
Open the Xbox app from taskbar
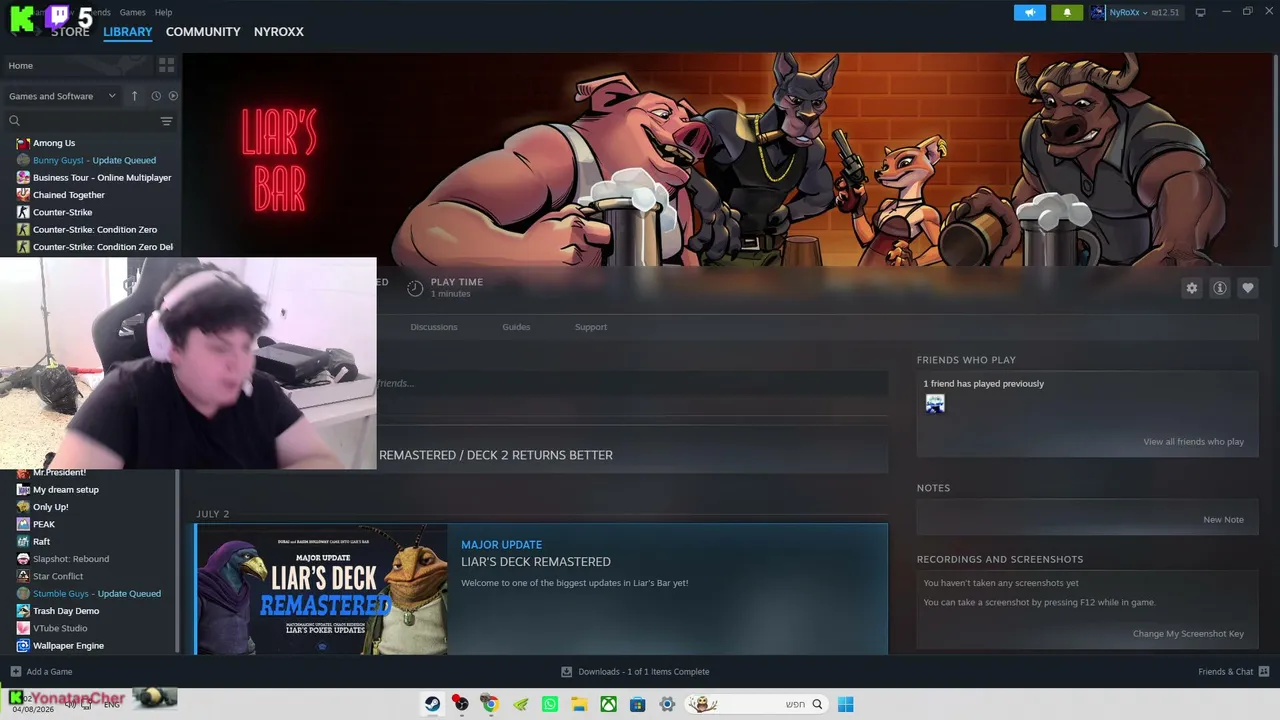(608, 704)
